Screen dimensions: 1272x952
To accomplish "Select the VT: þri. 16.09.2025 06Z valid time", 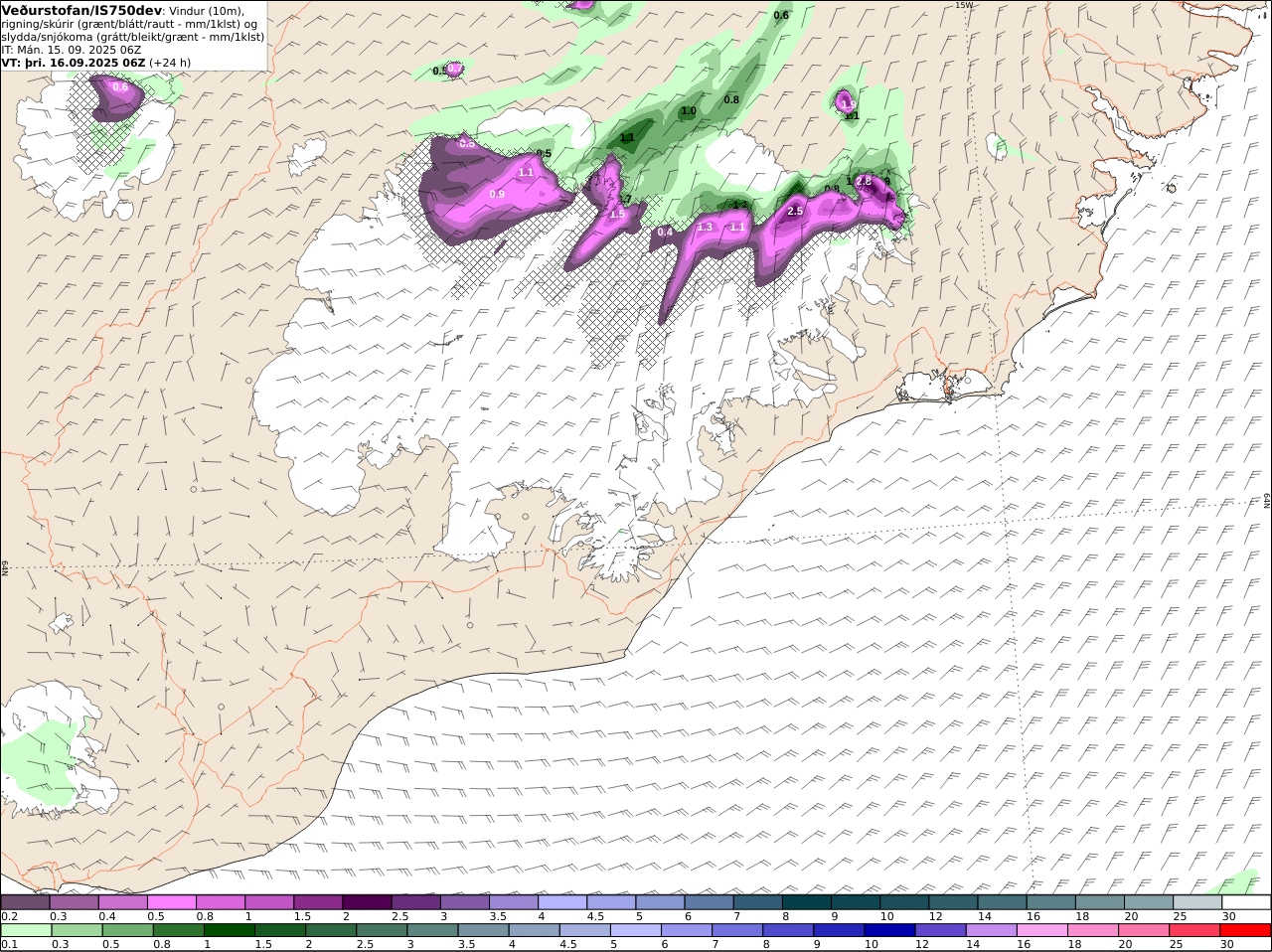I will [74, 62].
